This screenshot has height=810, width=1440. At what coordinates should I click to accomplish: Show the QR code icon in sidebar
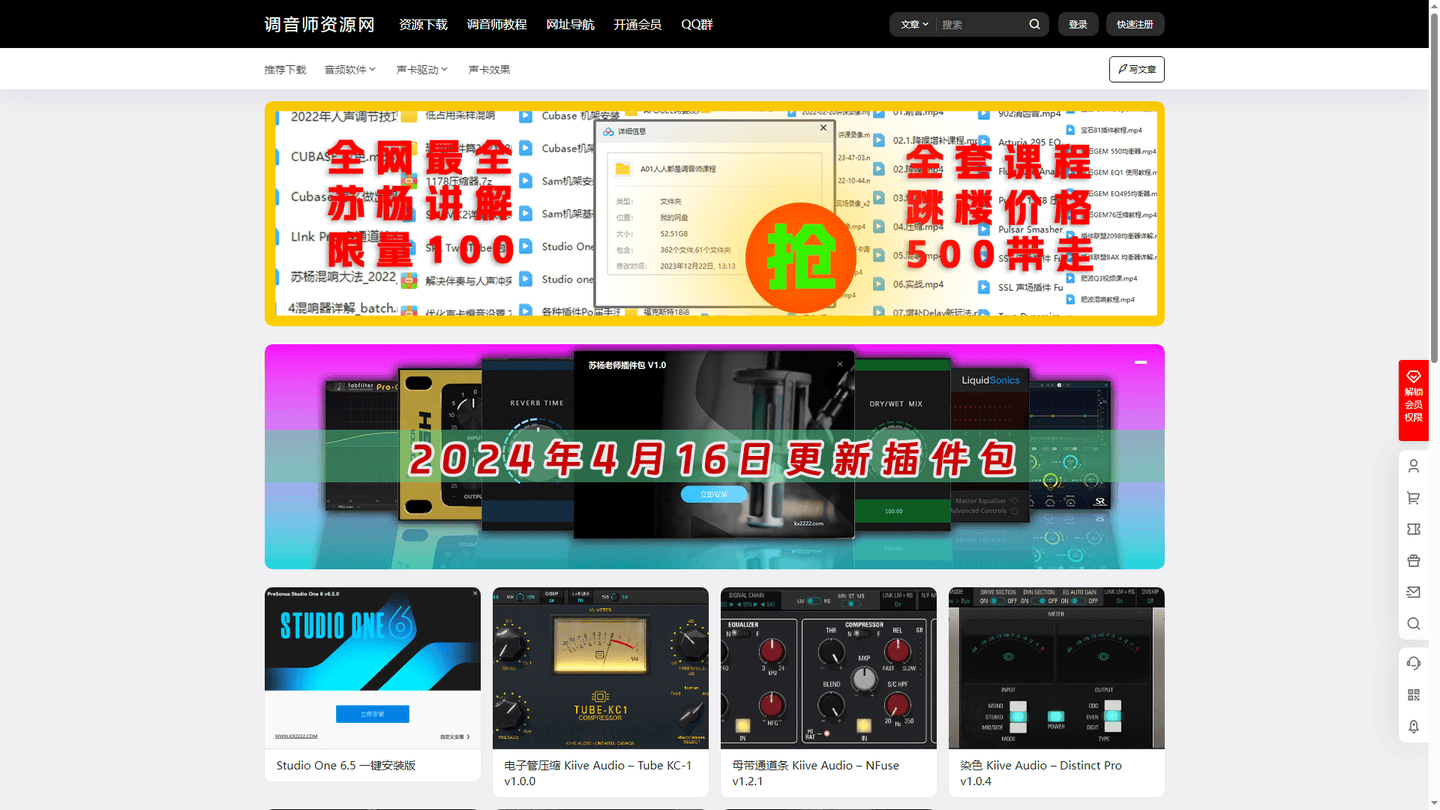coord(1413,695)
